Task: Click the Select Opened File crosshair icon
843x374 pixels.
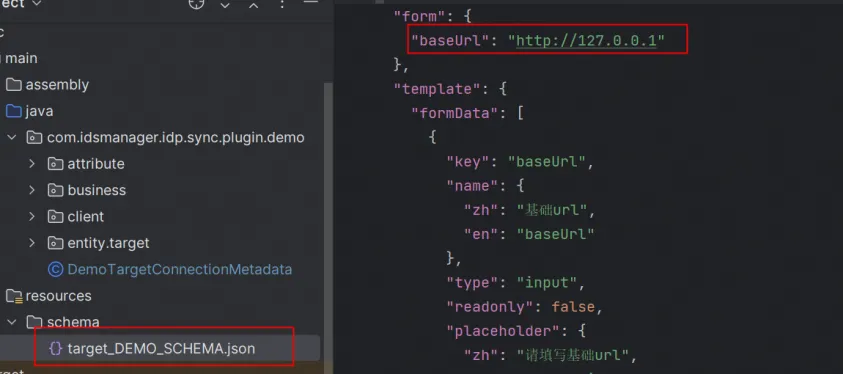Action: coord(196,3)
